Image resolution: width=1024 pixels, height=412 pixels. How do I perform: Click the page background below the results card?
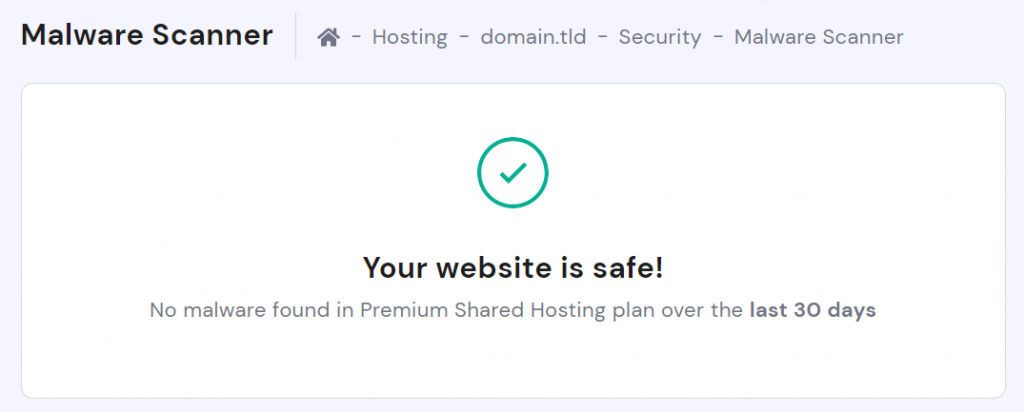[512, 405]
